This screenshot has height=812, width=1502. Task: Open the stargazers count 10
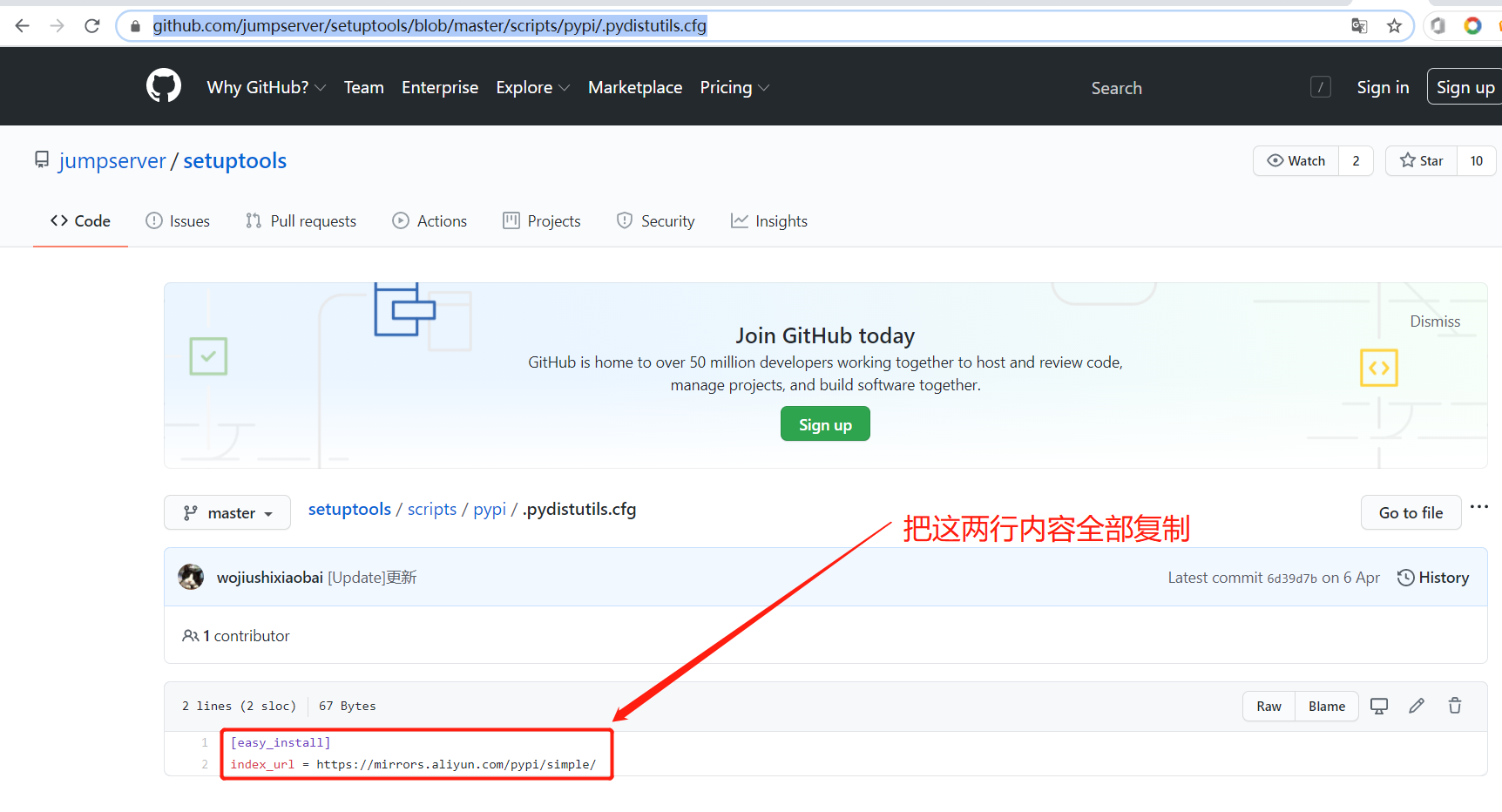pos(1476,161)
